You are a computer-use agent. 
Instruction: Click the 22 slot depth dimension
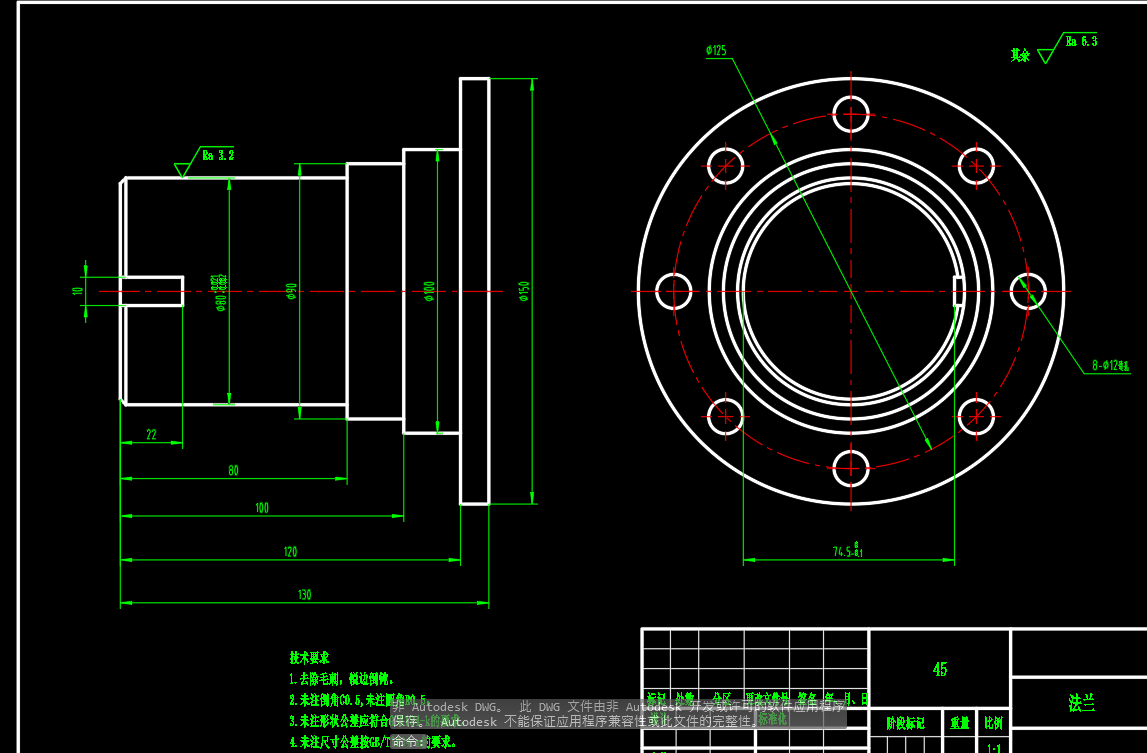click(151, 434)
